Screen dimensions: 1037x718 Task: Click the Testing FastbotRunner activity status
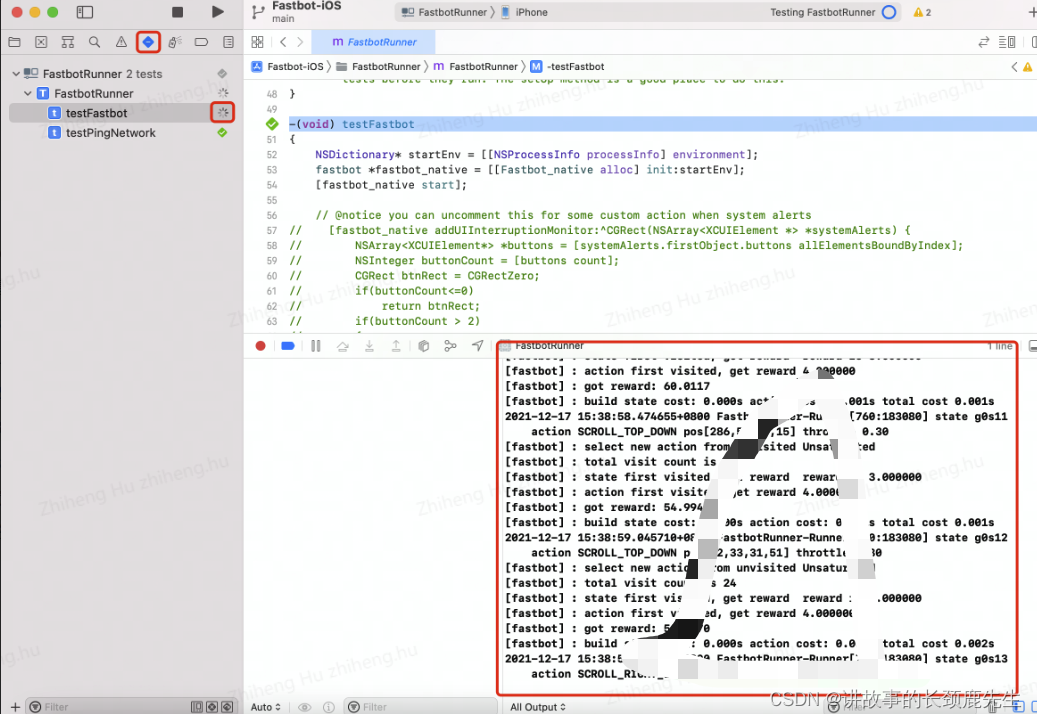(822, 12)
